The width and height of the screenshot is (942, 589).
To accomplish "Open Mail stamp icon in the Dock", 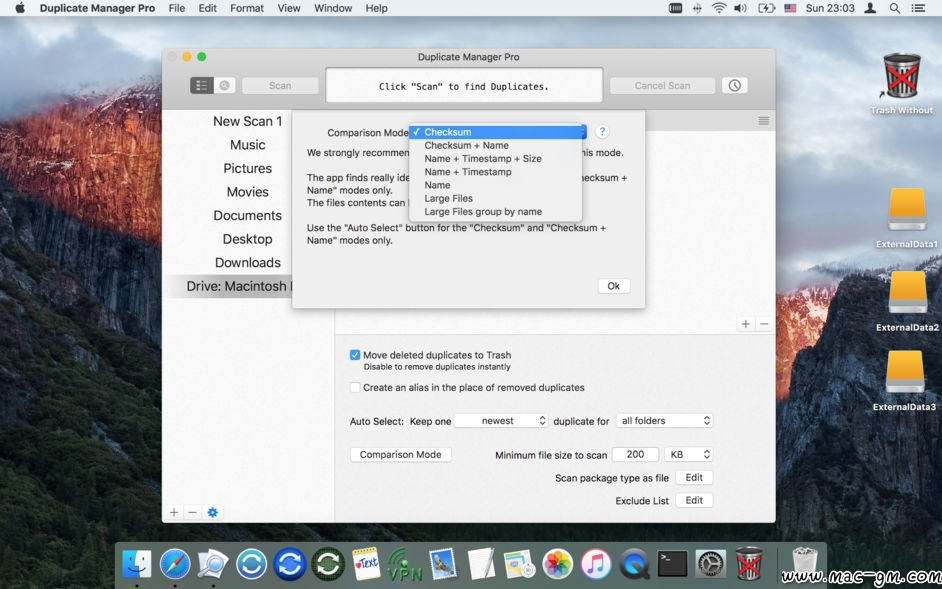I will 443,565.
